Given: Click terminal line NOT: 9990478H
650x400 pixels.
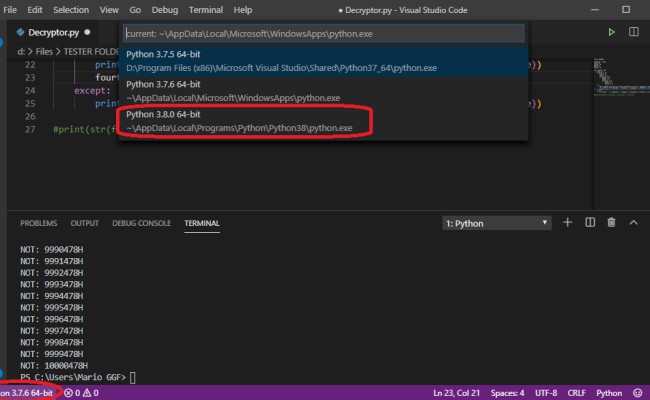Looking at the screenshot, I should click(52, 250).
